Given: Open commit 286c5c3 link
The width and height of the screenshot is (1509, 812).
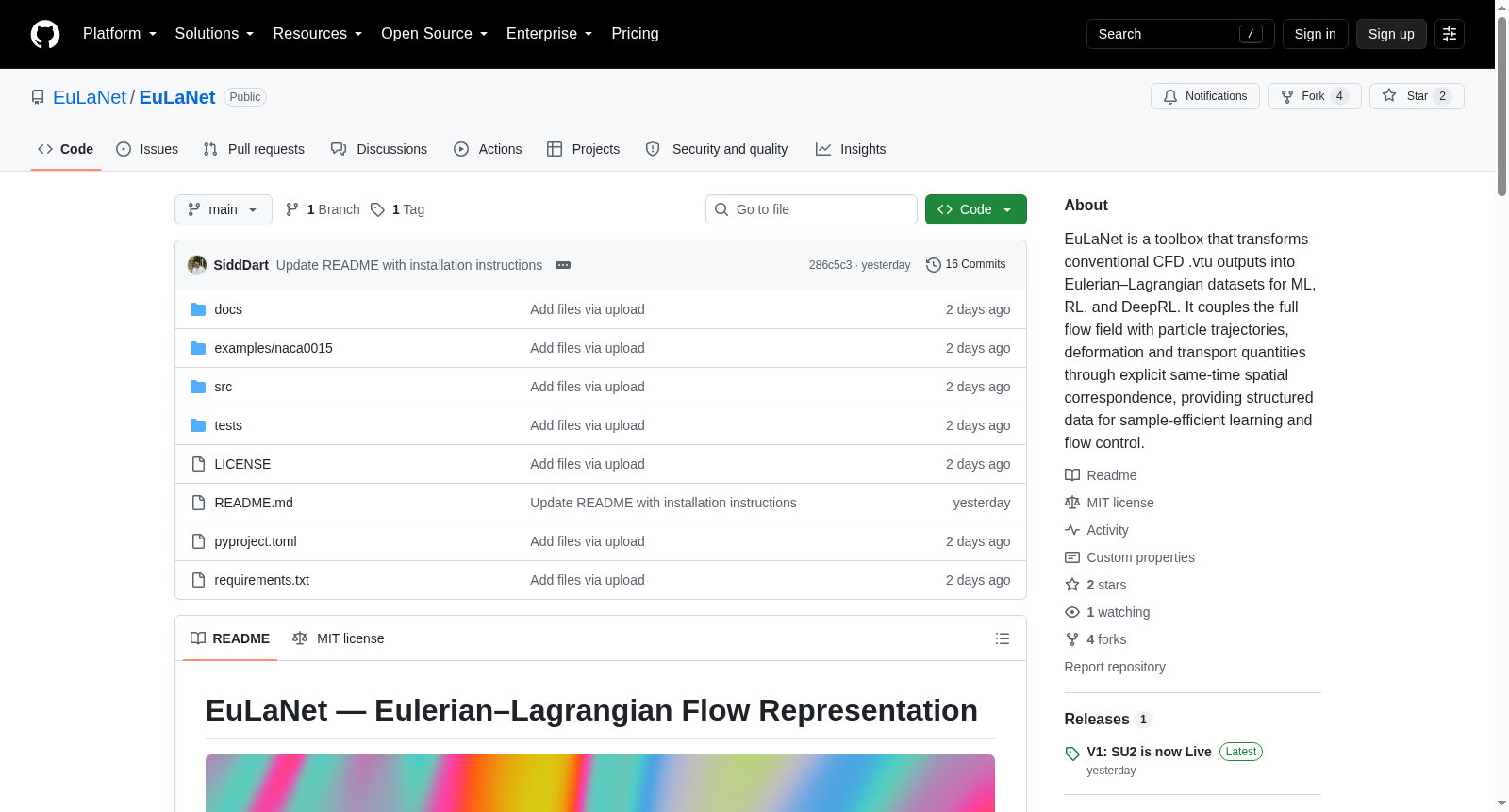Looking at the screenshot, I should click(830, 265).
